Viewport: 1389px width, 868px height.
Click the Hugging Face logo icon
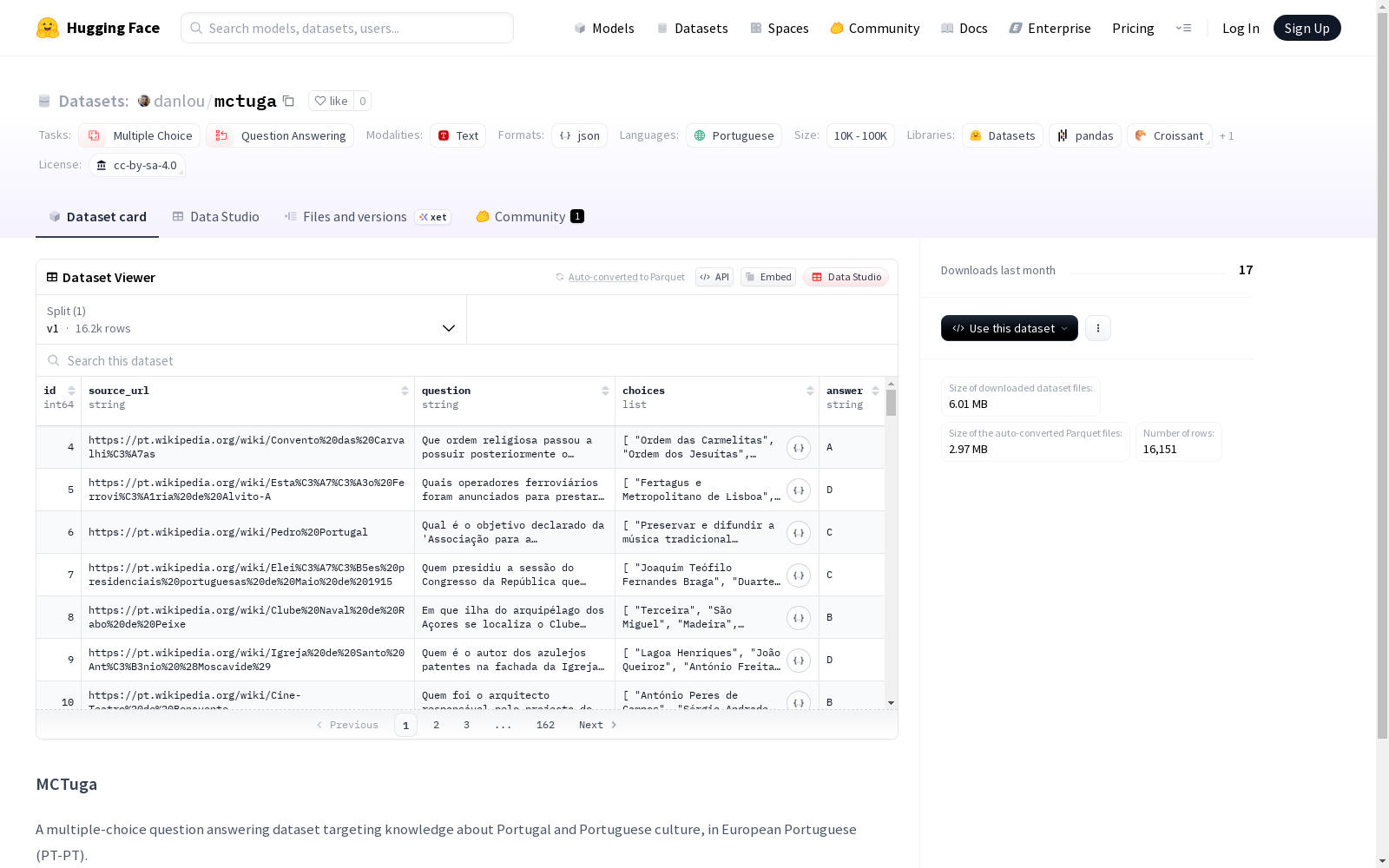[x=47, y=28]
